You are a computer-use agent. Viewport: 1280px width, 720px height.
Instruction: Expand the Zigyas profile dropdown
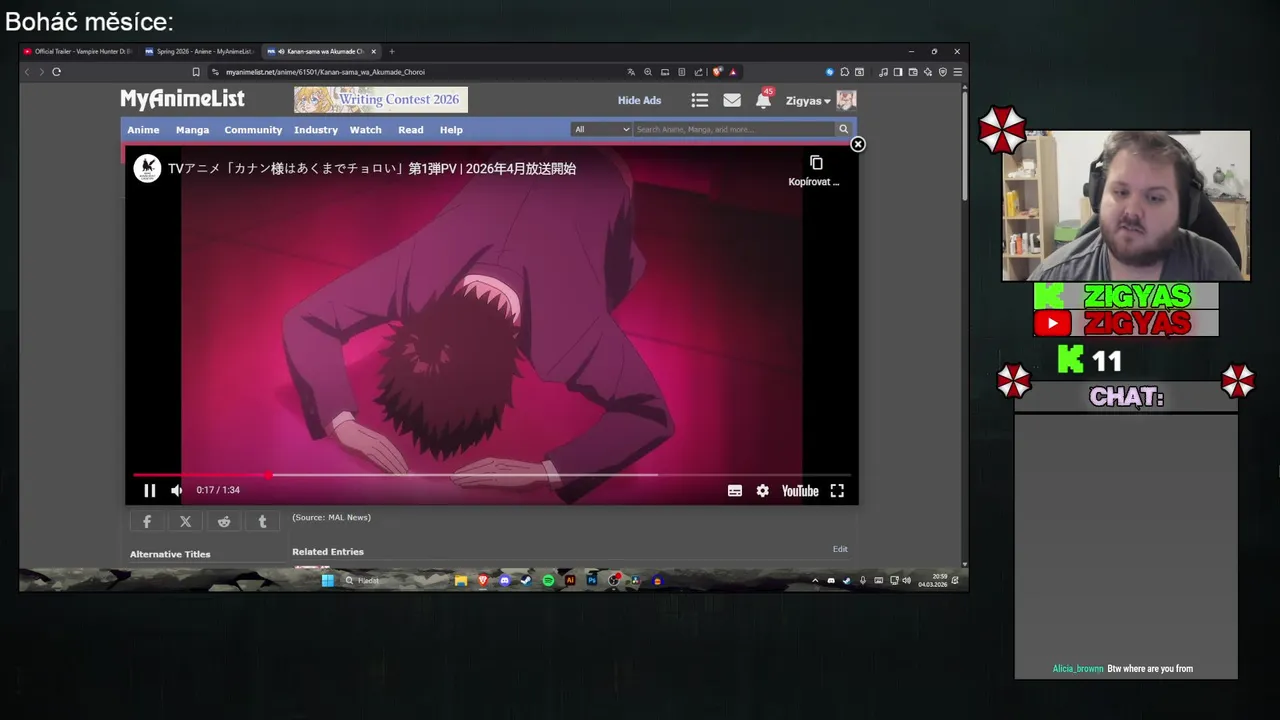808,101
